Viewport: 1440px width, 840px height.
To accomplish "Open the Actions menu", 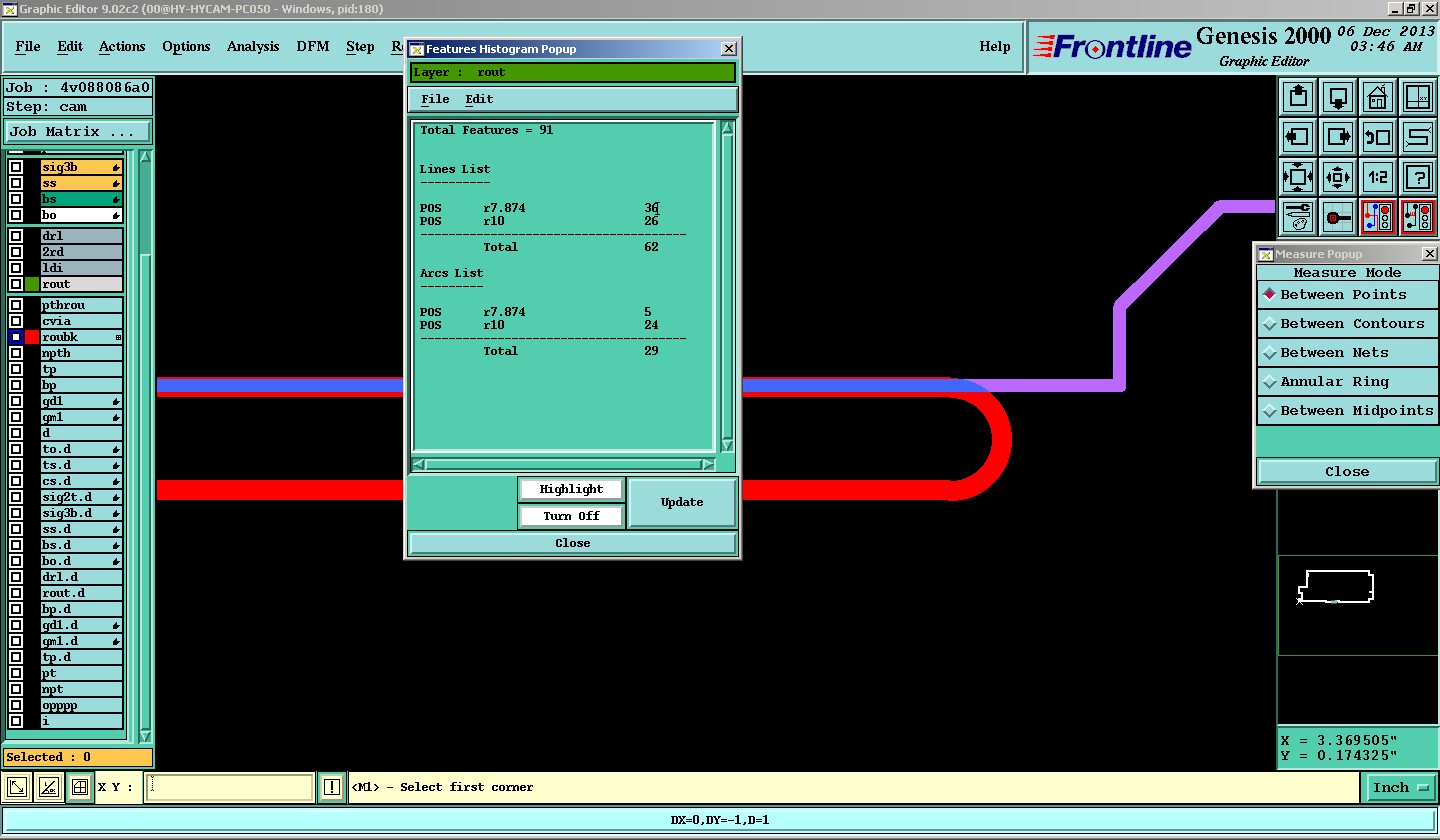I will coord(122,47).
